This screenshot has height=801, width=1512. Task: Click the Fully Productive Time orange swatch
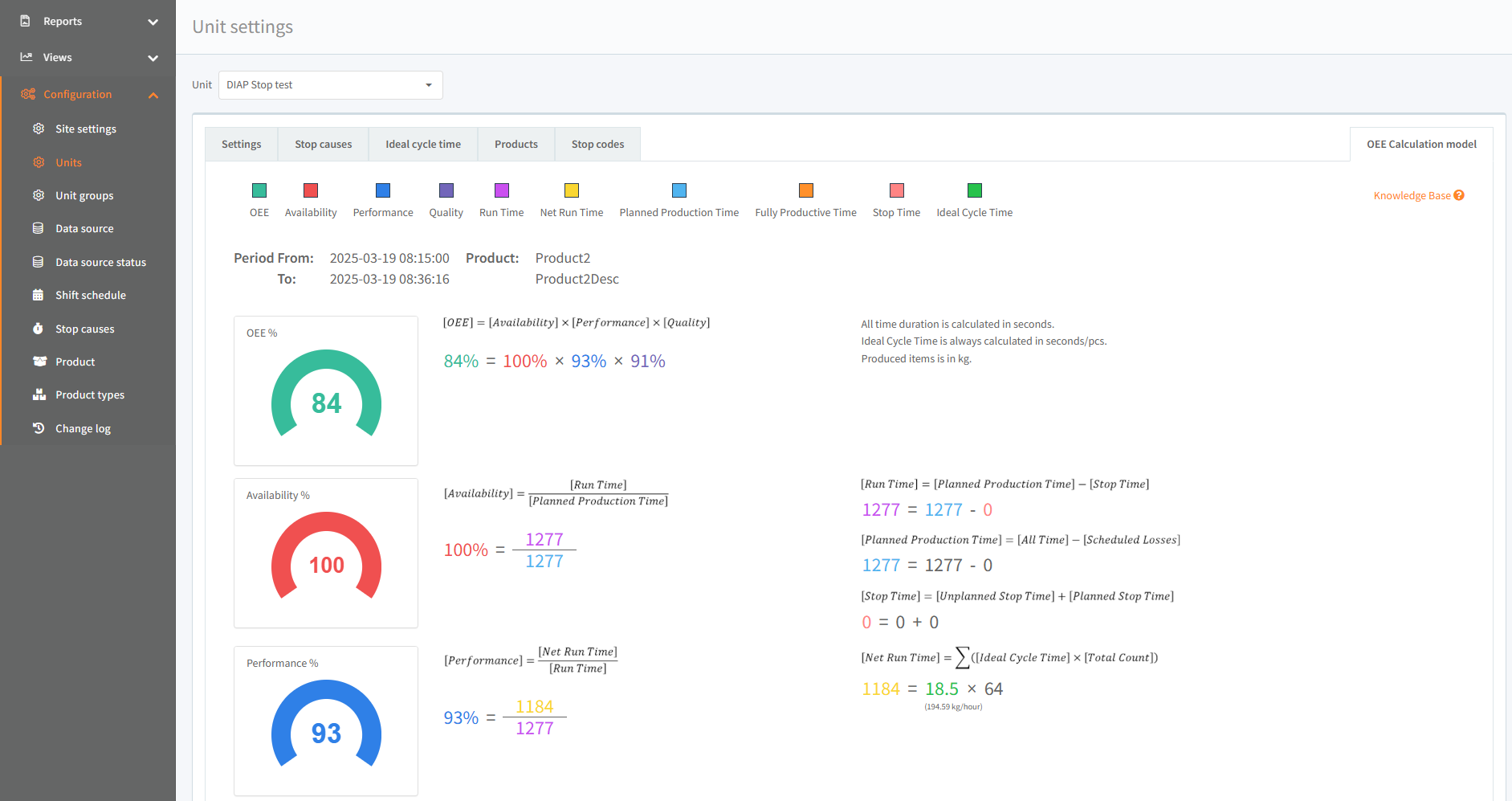point(806,190)
